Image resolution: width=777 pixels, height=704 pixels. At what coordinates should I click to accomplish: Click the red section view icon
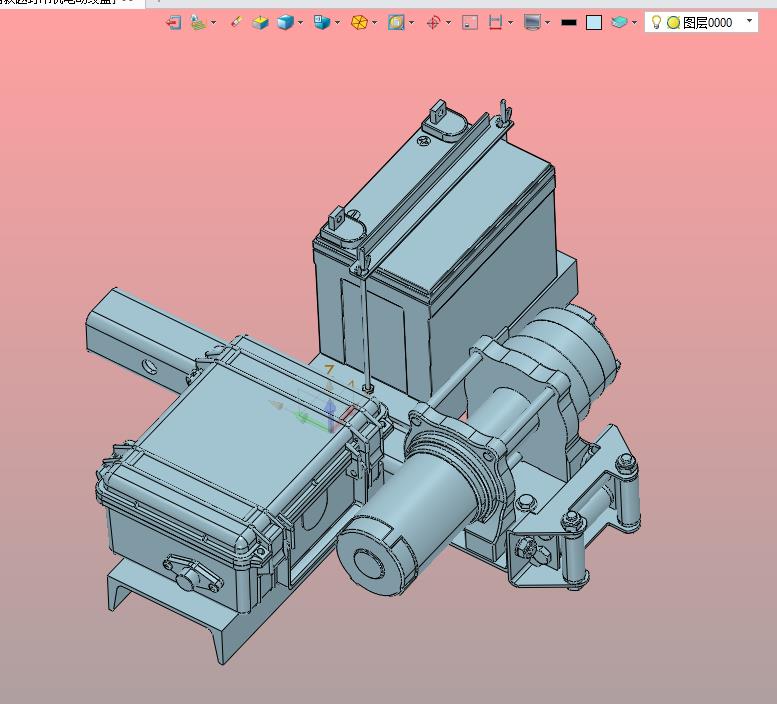point(495,22)
